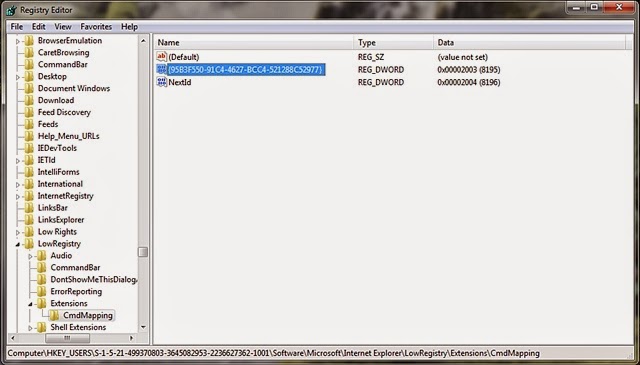Click the tree vertical scrollbar thumb

point(143,252)
